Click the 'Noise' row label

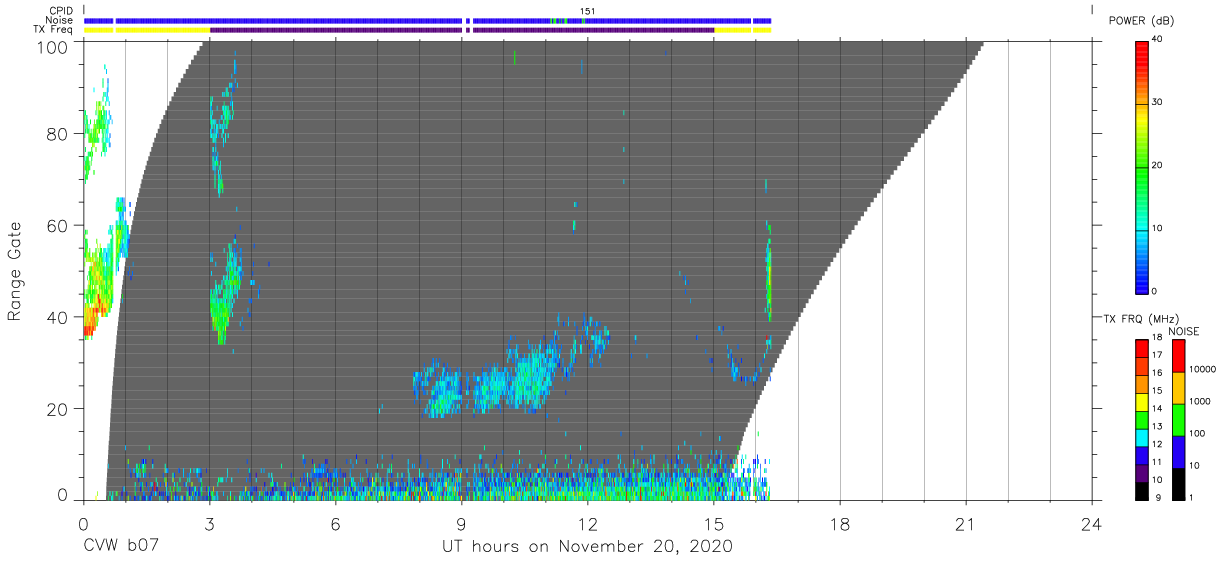[59, 20]
